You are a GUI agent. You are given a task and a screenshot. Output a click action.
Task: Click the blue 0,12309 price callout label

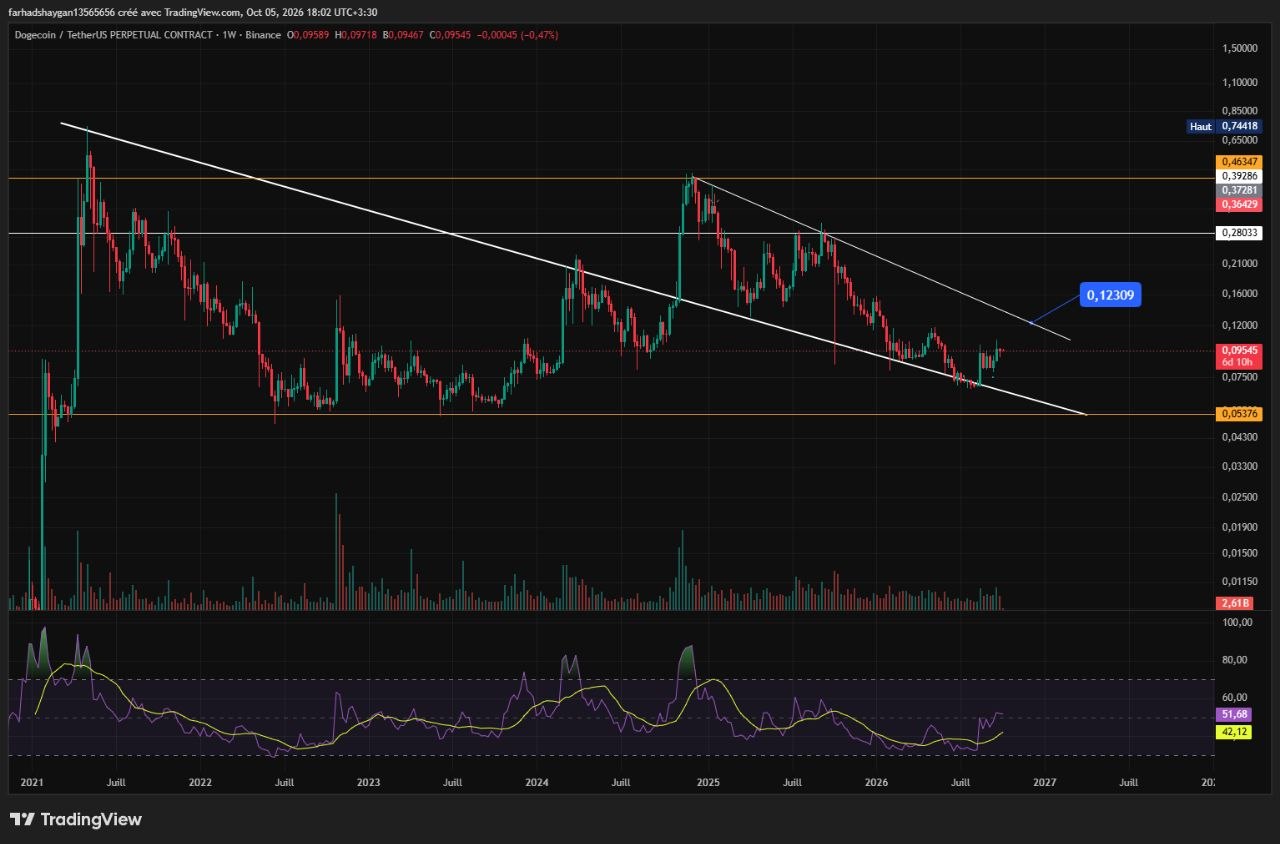[x=1109, y=294]
